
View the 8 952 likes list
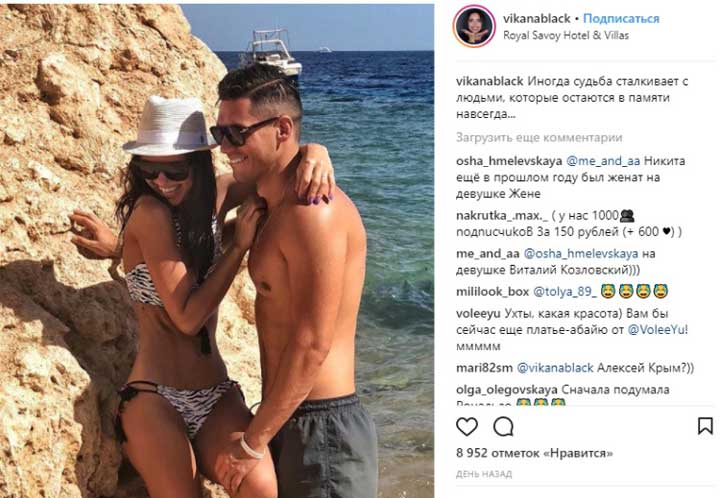tap(534, 453)
